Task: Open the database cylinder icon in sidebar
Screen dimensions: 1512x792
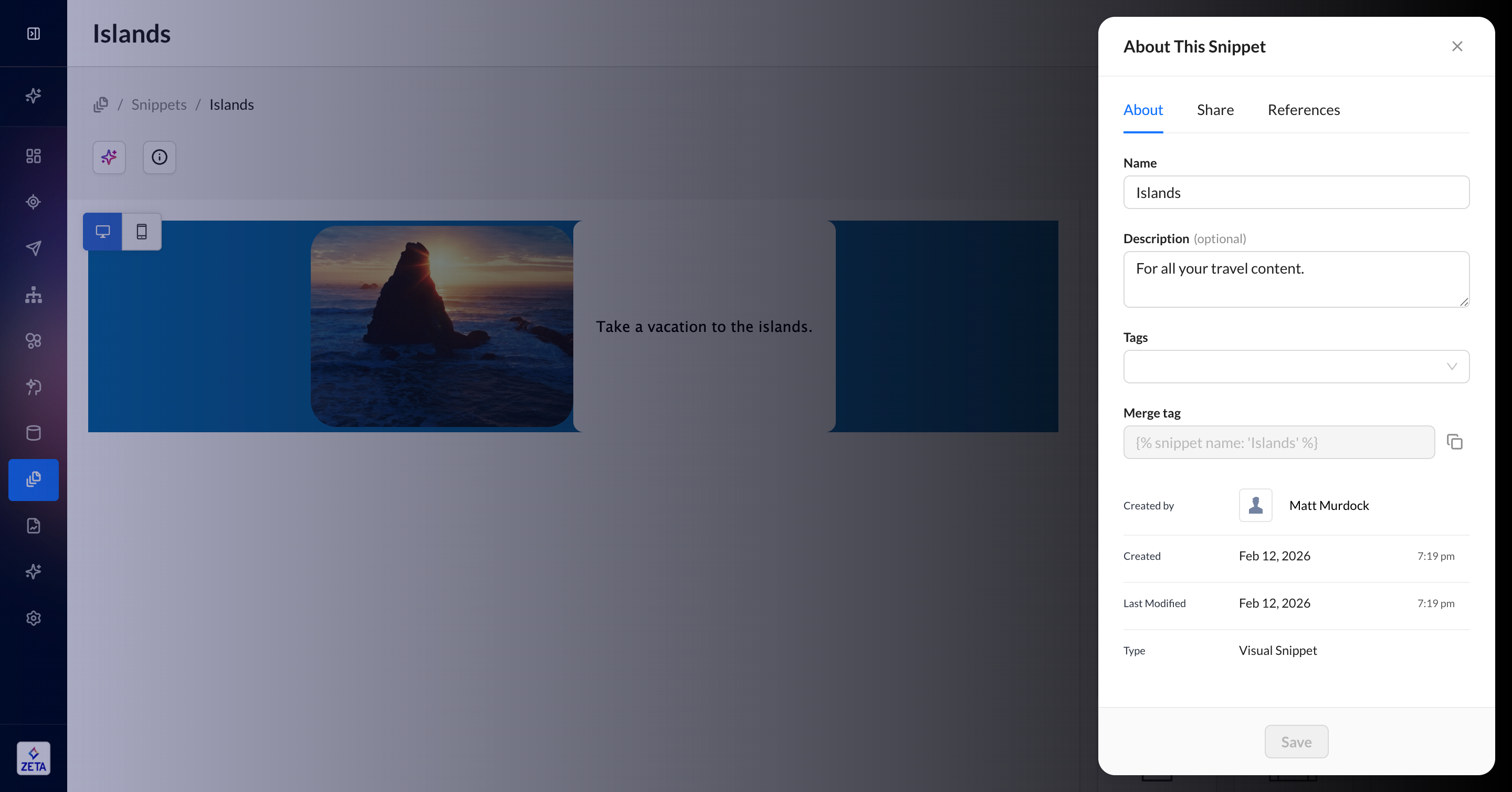Action: (x=34, y=433)
